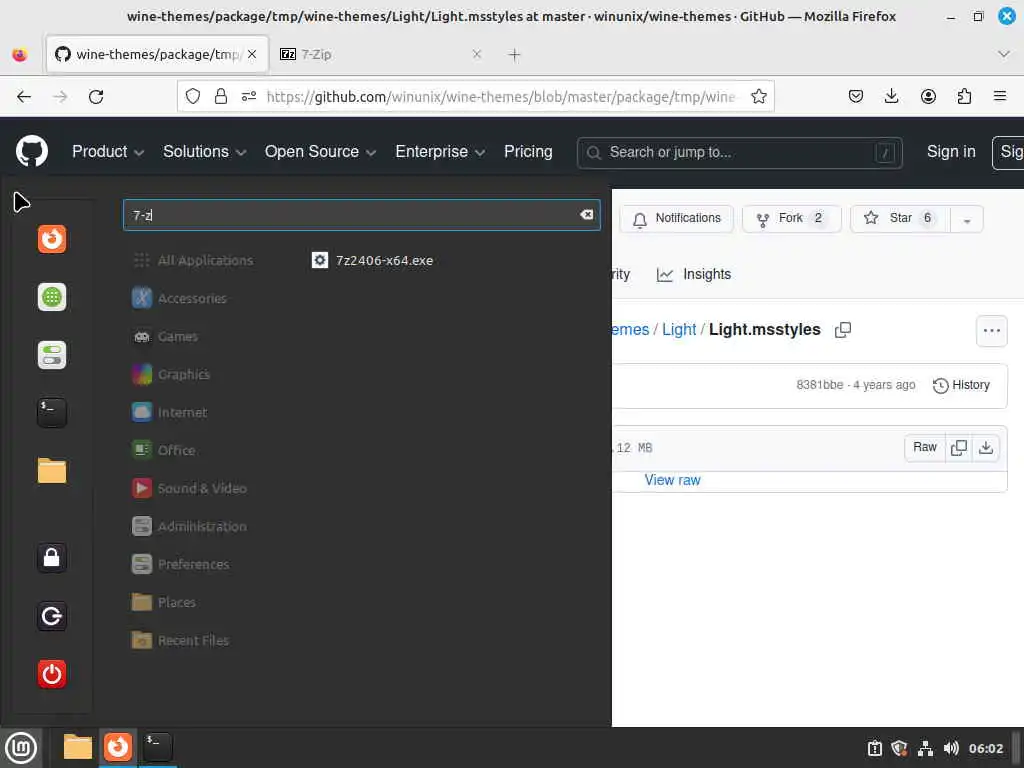
Task: Select All Applications category
Action: (x=193, y=261)
